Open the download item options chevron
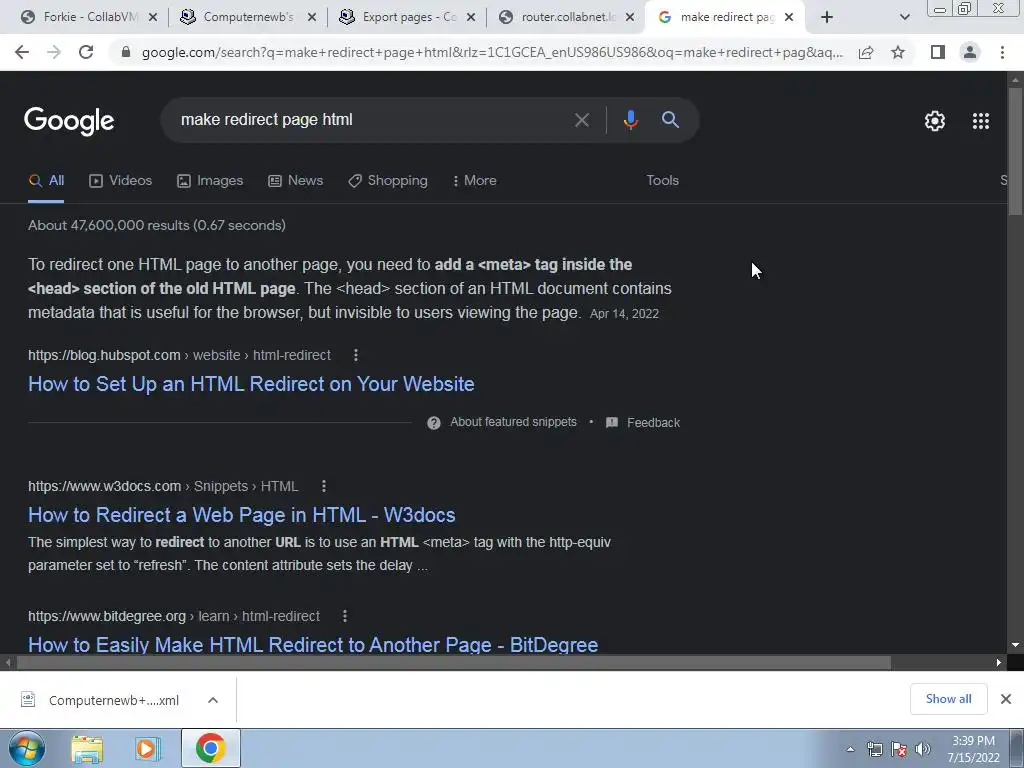The image size is (1024, 768). (212, 700)
